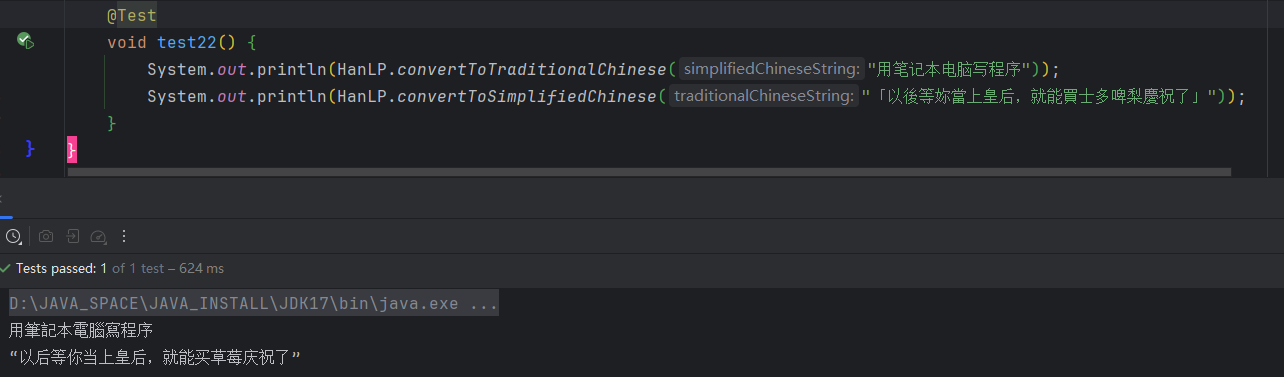Click convertToSimplifiedChinese method call
The width and height of the screenshot is (1284, 377).
526,97
